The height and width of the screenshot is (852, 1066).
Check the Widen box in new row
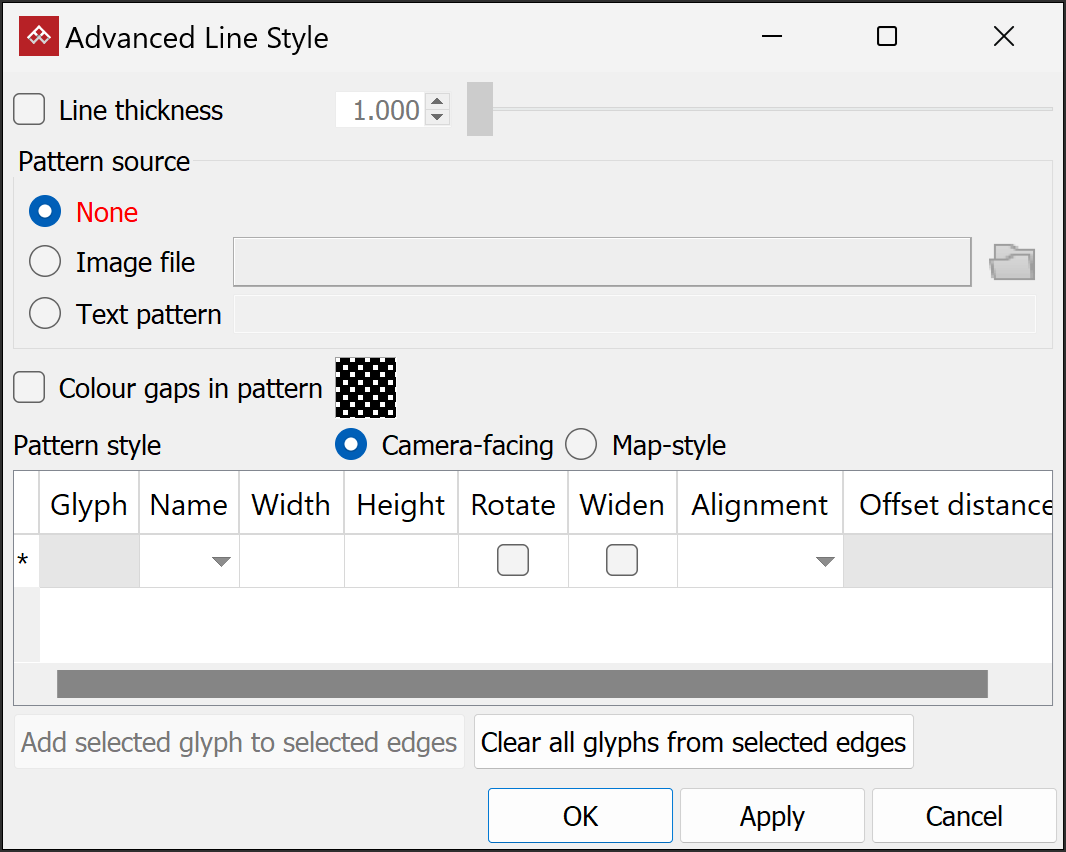coord(622,561)
